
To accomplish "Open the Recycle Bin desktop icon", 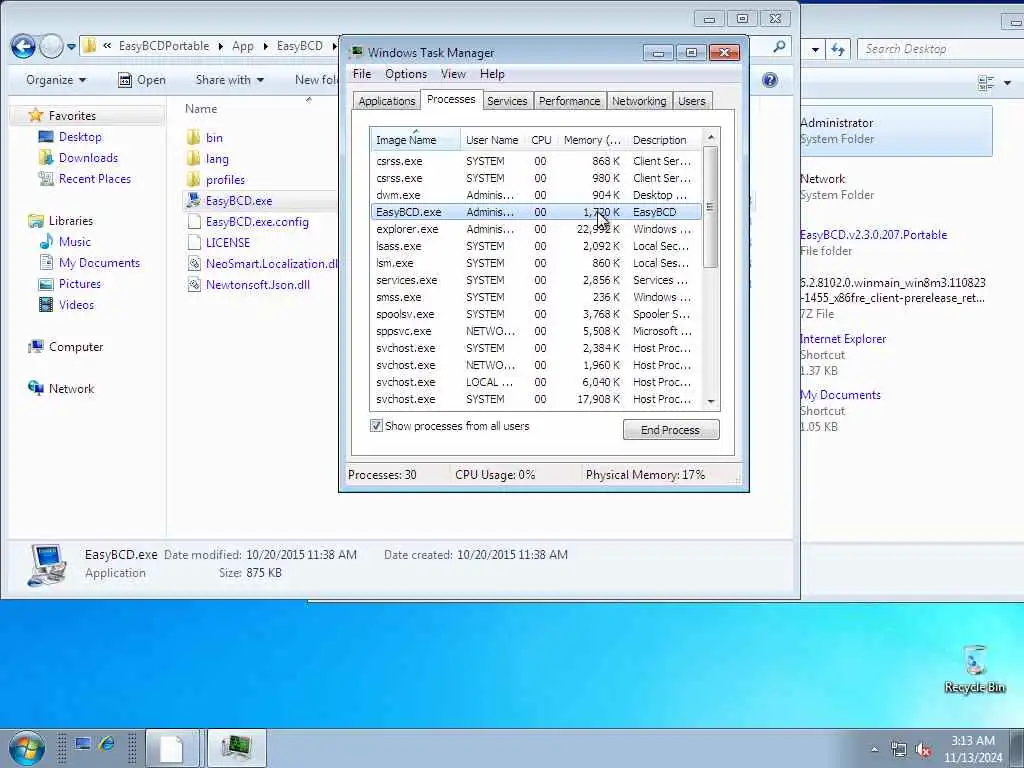I will [974, 668].
